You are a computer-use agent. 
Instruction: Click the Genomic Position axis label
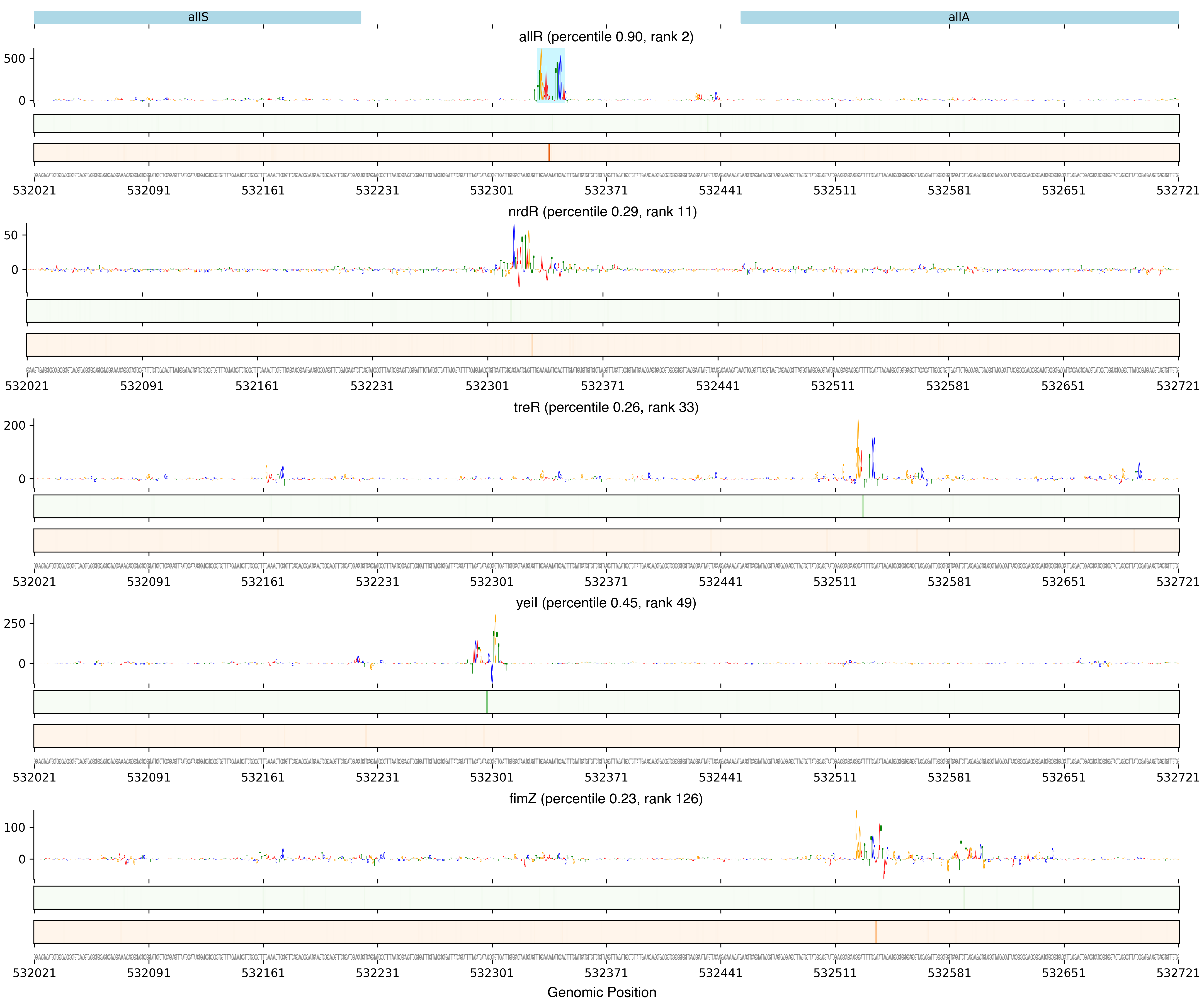click(601, 992)
